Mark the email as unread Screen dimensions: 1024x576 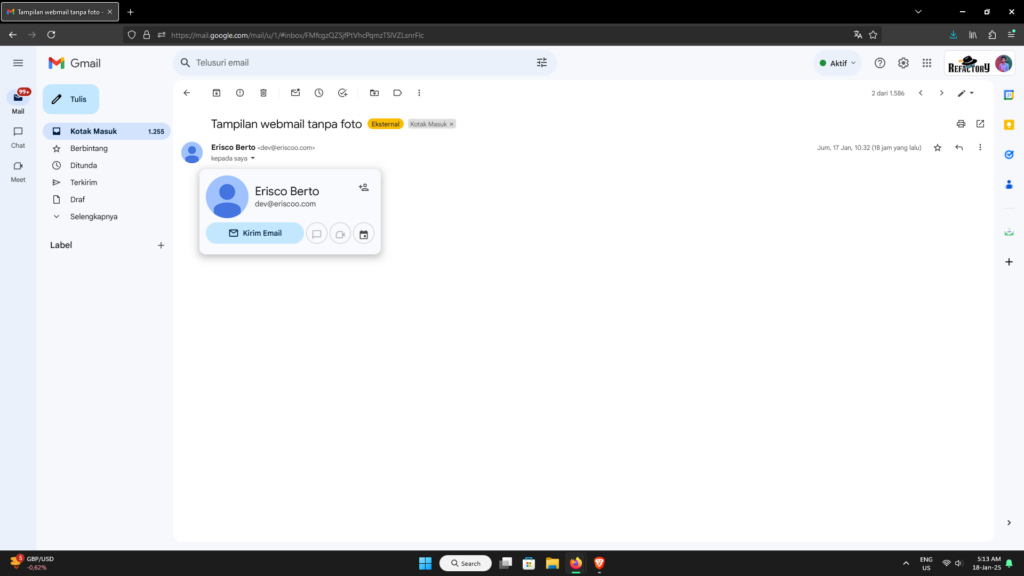tap(295, 93)
